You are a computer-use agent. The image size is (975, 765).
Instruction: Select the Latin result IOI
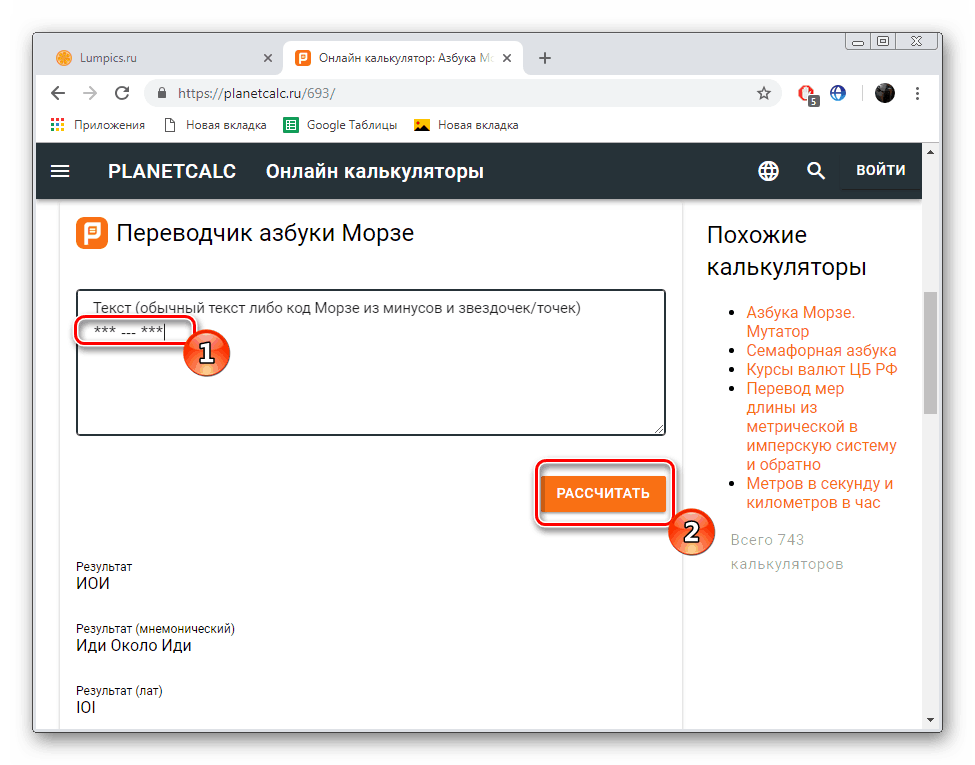[x=86, y=707]
